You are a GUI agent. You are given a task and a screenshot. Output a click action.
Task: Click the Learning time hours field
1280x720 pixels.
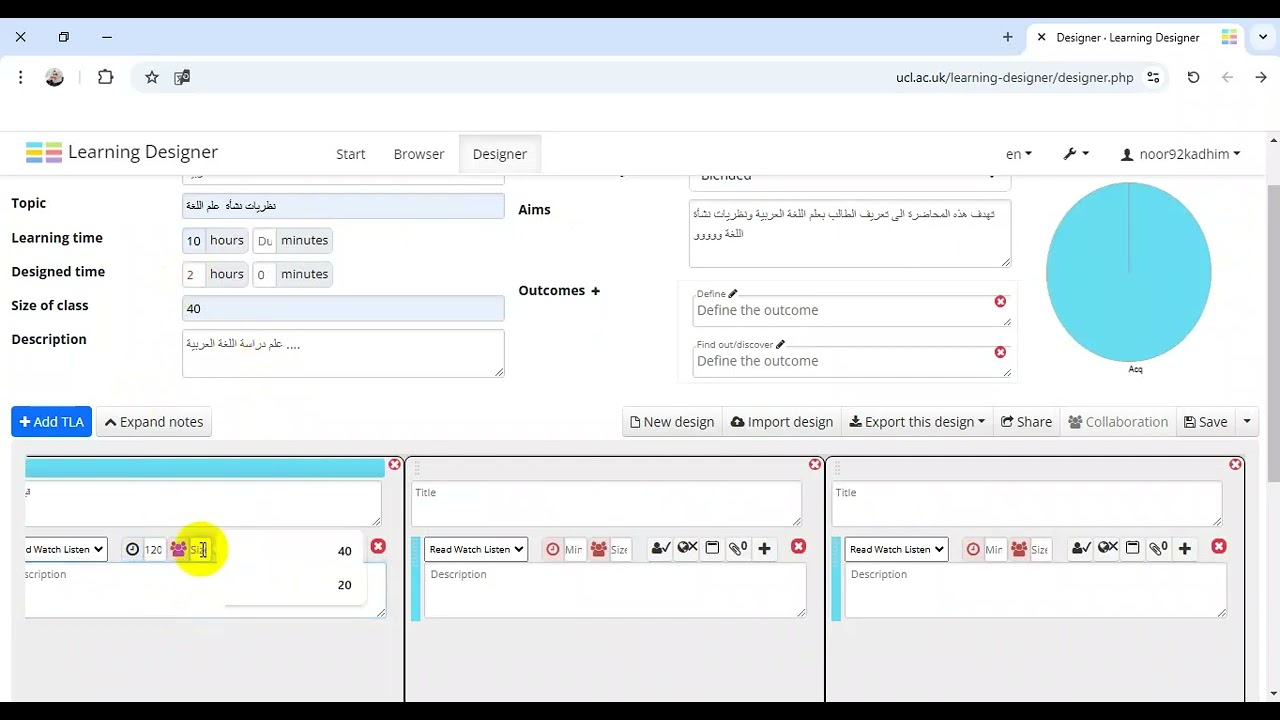[x=193, y=241]
